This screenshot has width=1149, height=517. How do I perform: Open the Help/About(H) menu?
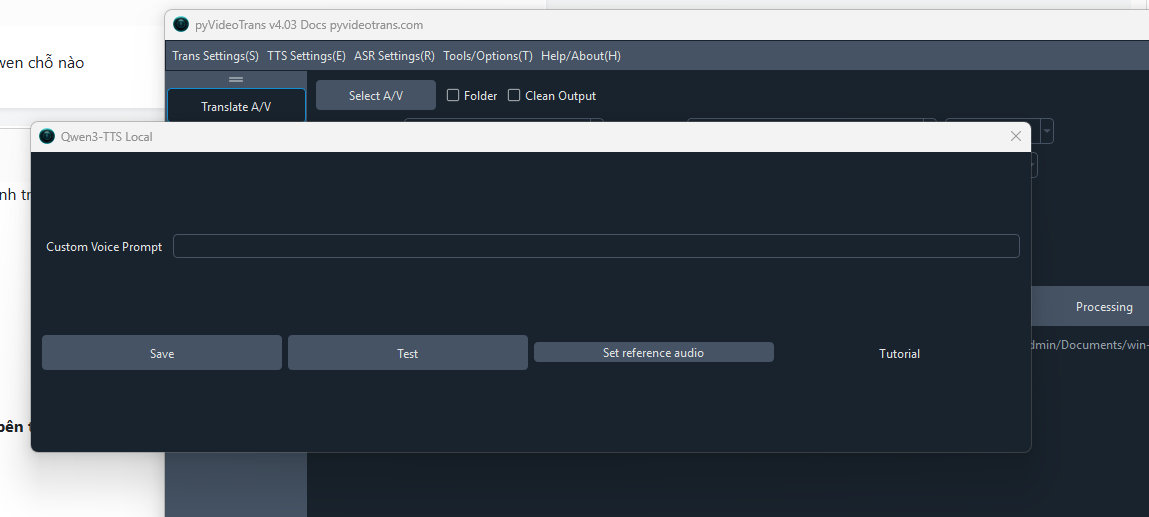tap(580, 56)
